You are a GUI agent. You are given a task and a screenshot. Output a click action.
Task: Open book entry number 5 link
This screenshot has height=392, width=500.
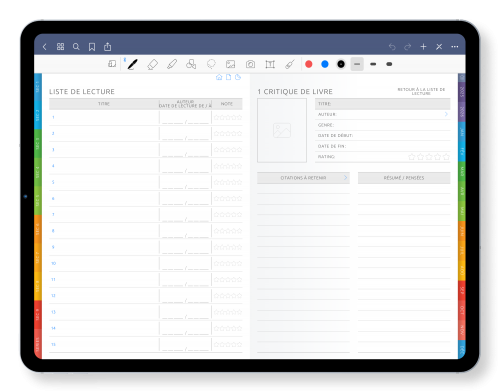(53, 182)
